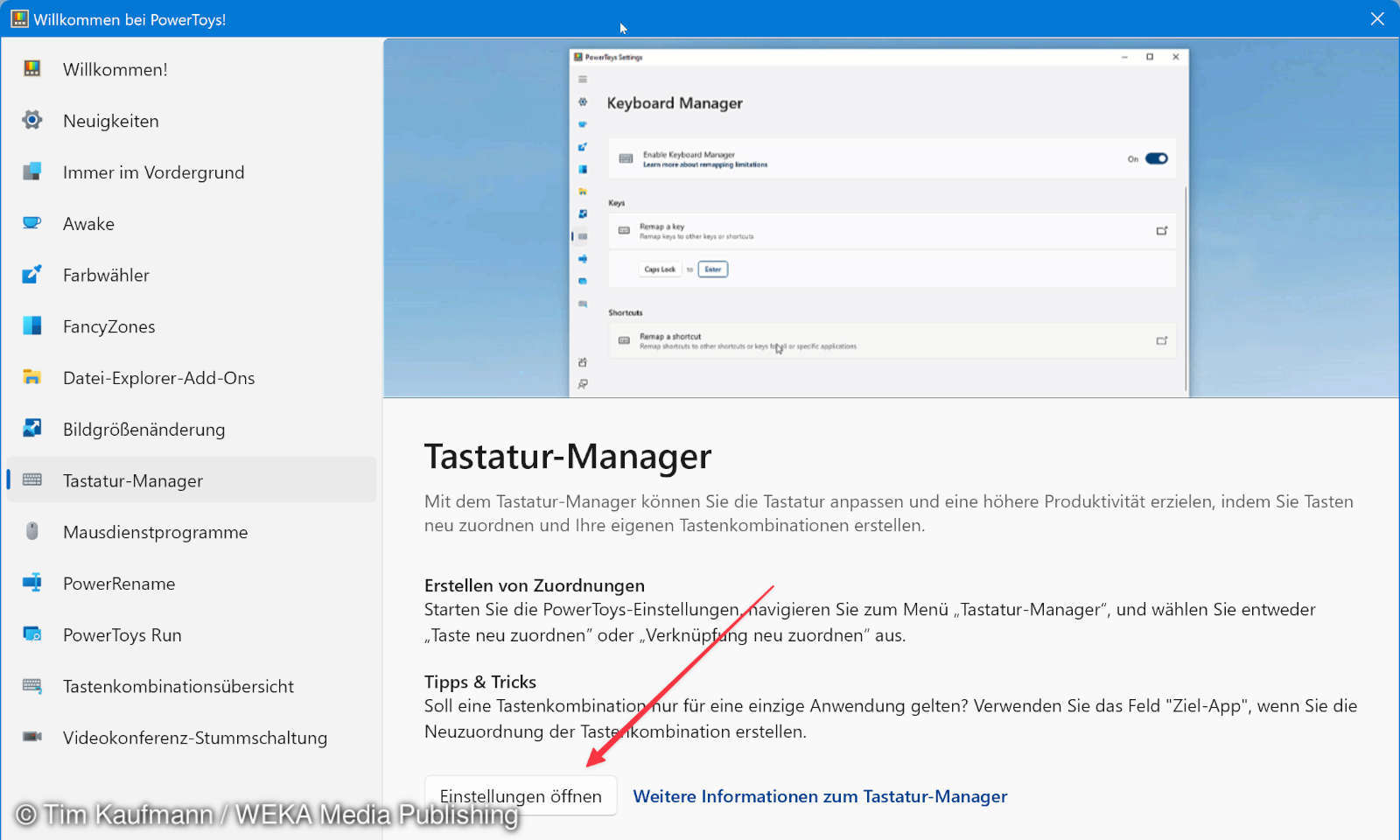Click the Mausdienstprogramme mouse icon
The height and width of the screenshot is (840, 1400).
point(31,532)
